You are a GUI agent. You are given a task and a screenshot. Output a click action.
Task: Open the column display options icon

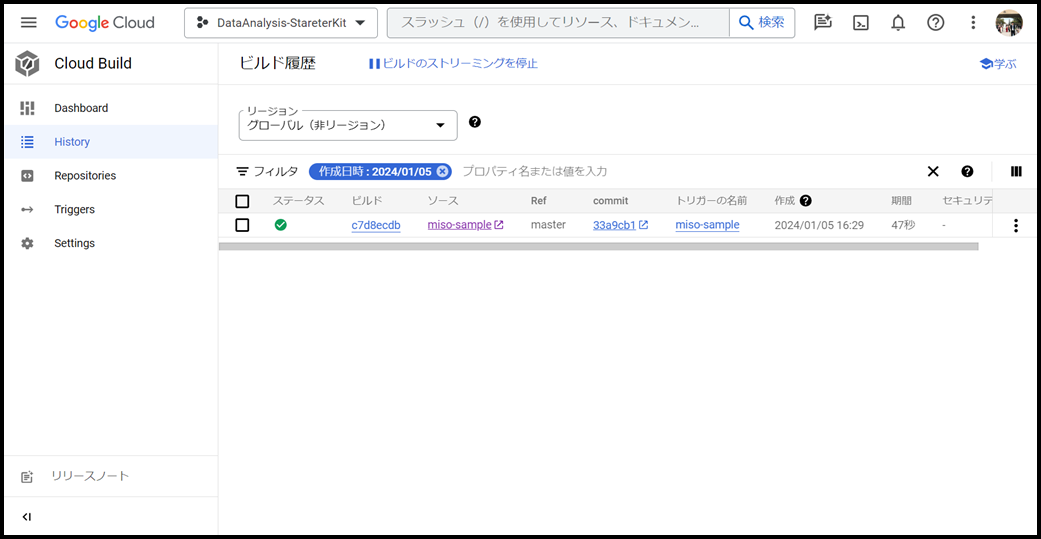1016,171
